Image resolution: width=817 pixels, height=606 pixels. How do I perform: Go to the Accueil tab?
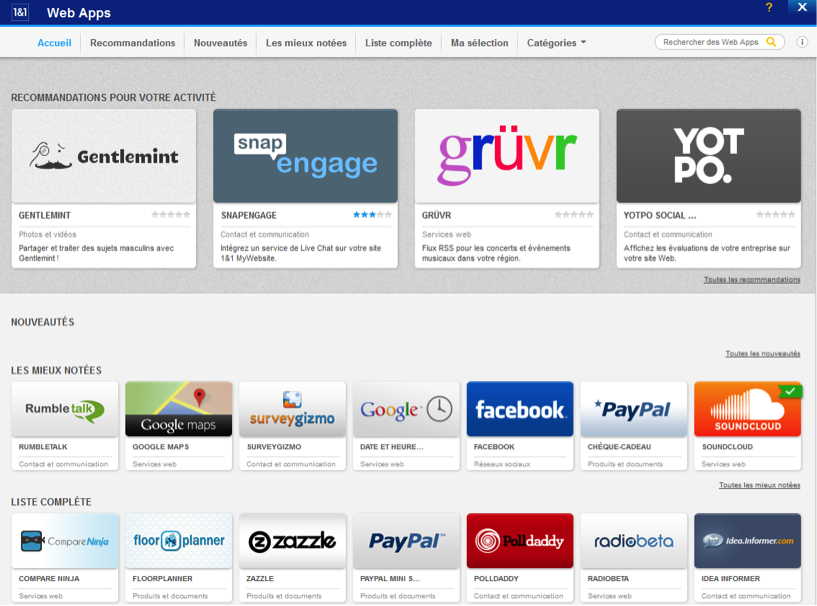pyautogui.click(x=54, y=43)
